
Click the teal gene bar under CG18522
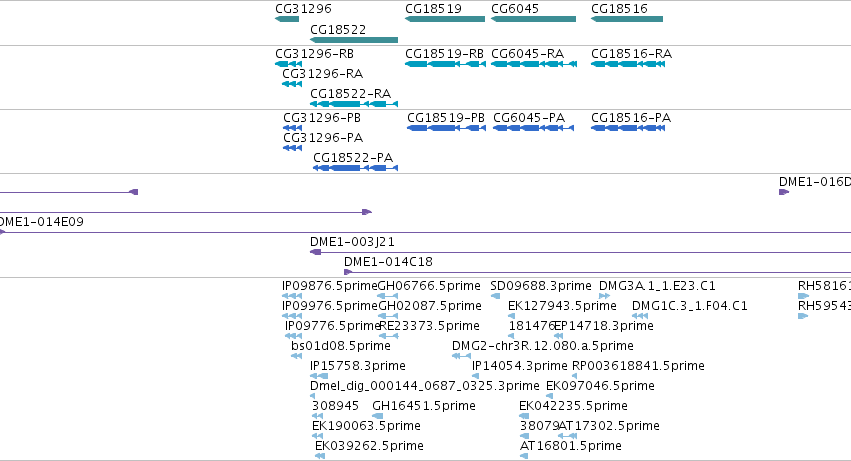[354, 40]
